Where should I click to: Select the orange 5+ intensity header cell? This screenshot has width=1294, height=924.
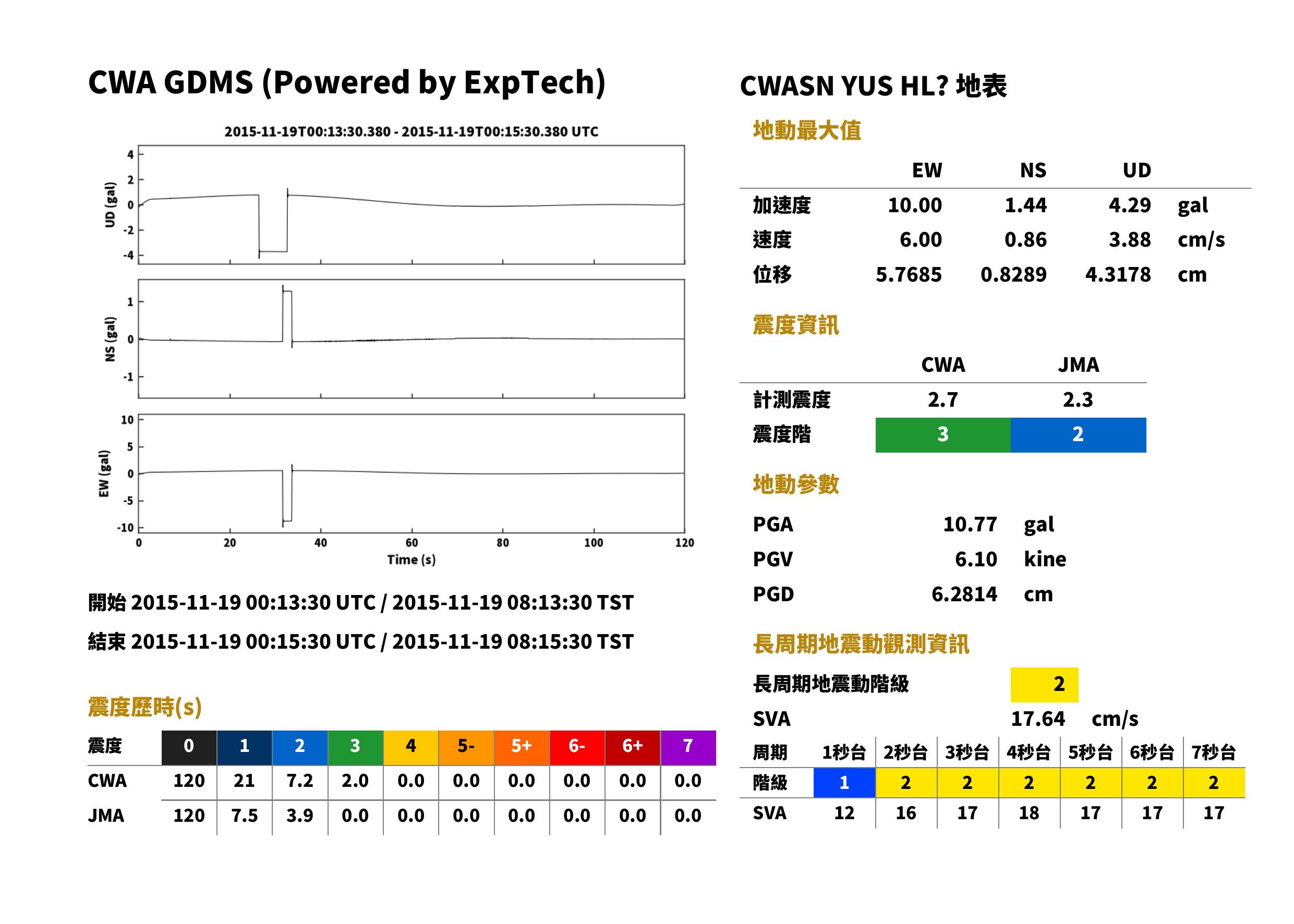522,747
